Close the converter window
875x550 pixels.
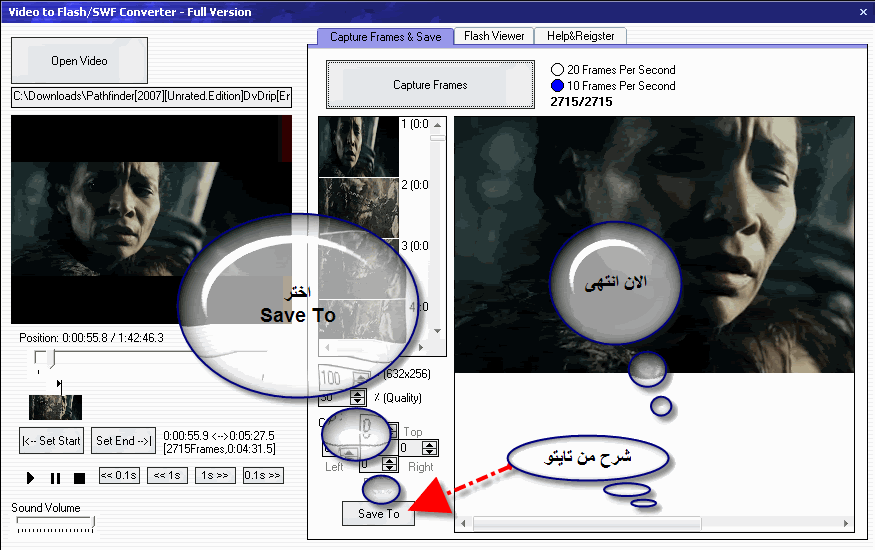click(862, 12)
